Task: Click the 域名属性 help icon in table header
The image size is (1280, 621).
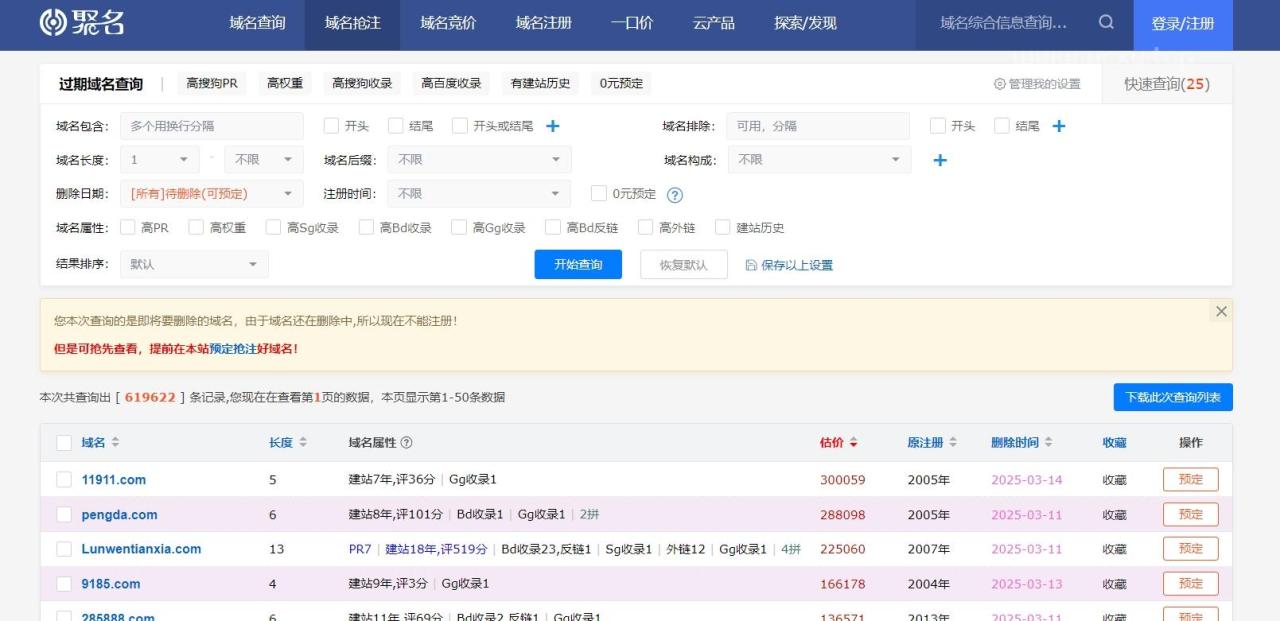Action: [406, 442]
